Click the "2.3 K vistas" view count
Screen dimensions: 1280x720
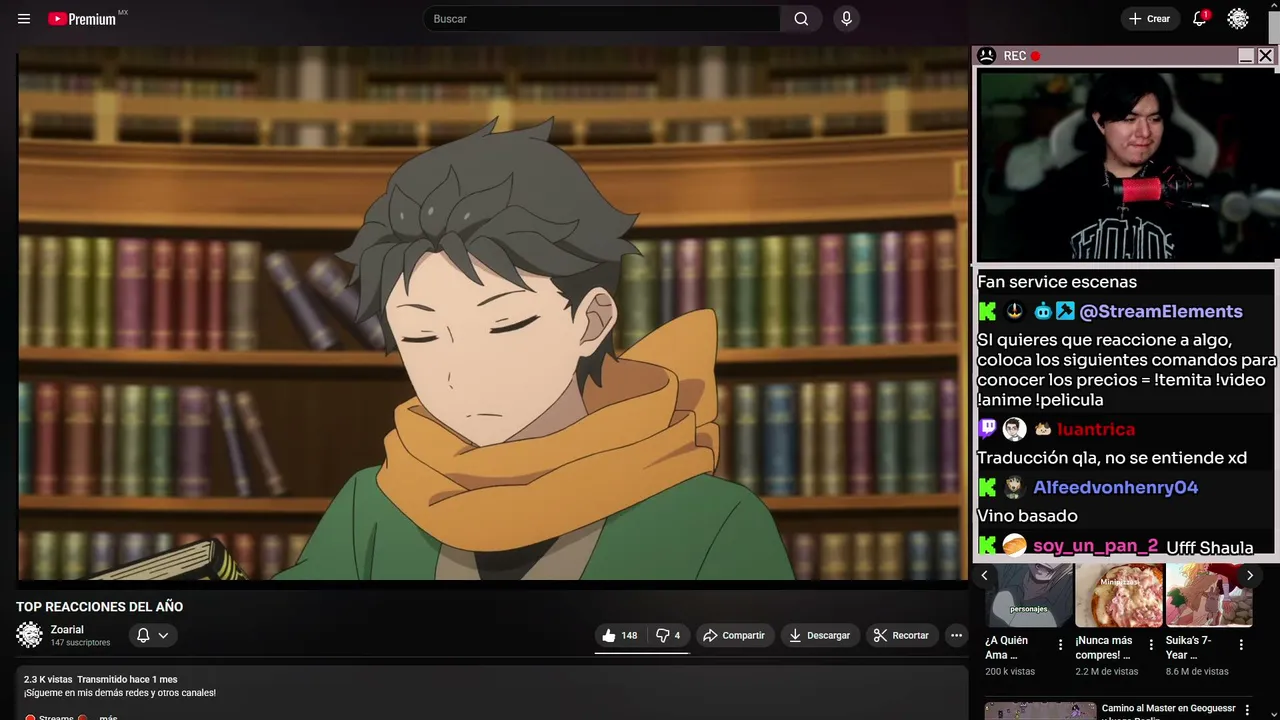click(48, 680)
